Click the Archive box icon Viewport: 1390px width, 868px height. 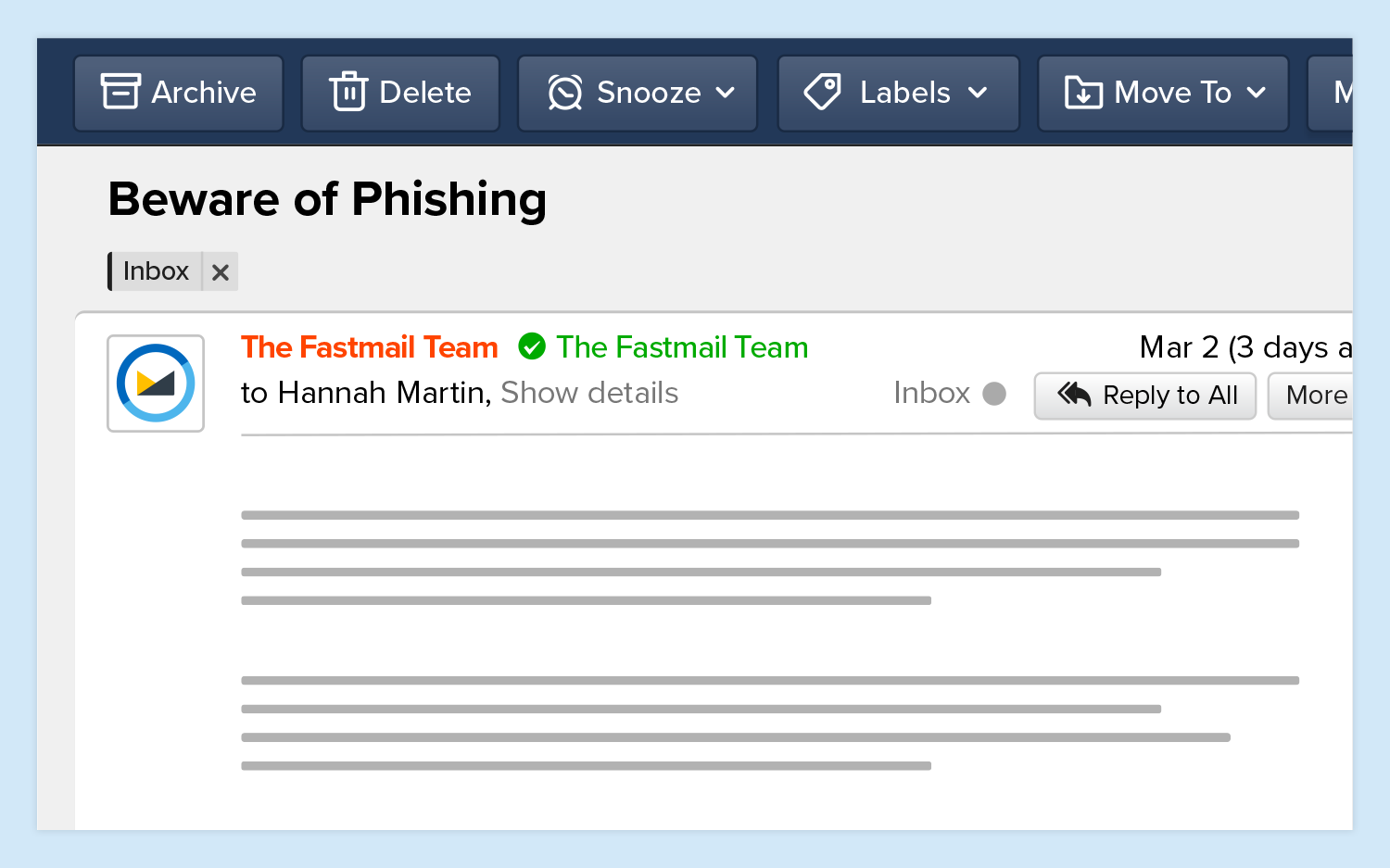coord(120,92)
